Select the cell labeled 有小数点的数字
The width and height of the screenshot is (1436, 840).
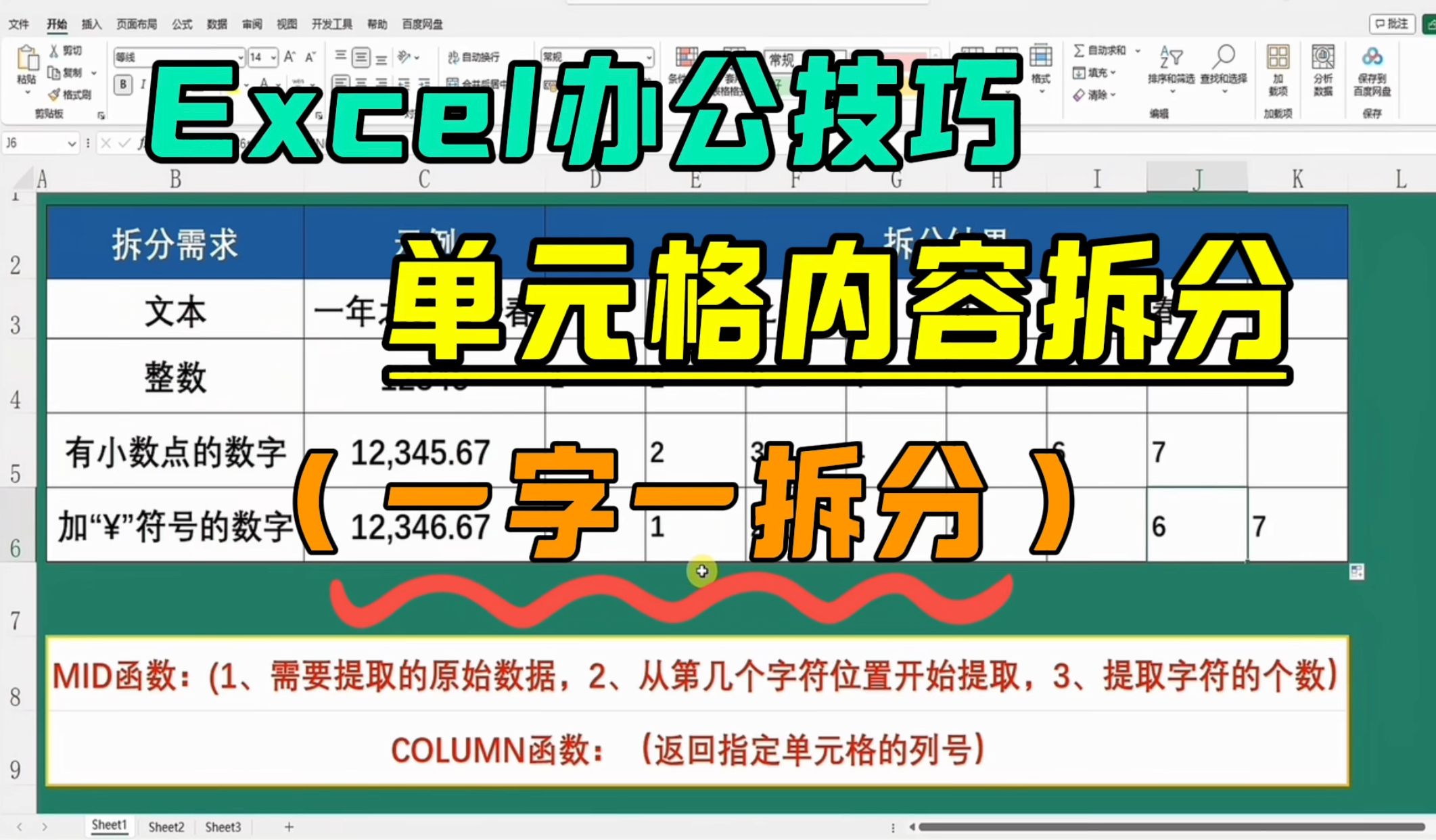[175, 451]
